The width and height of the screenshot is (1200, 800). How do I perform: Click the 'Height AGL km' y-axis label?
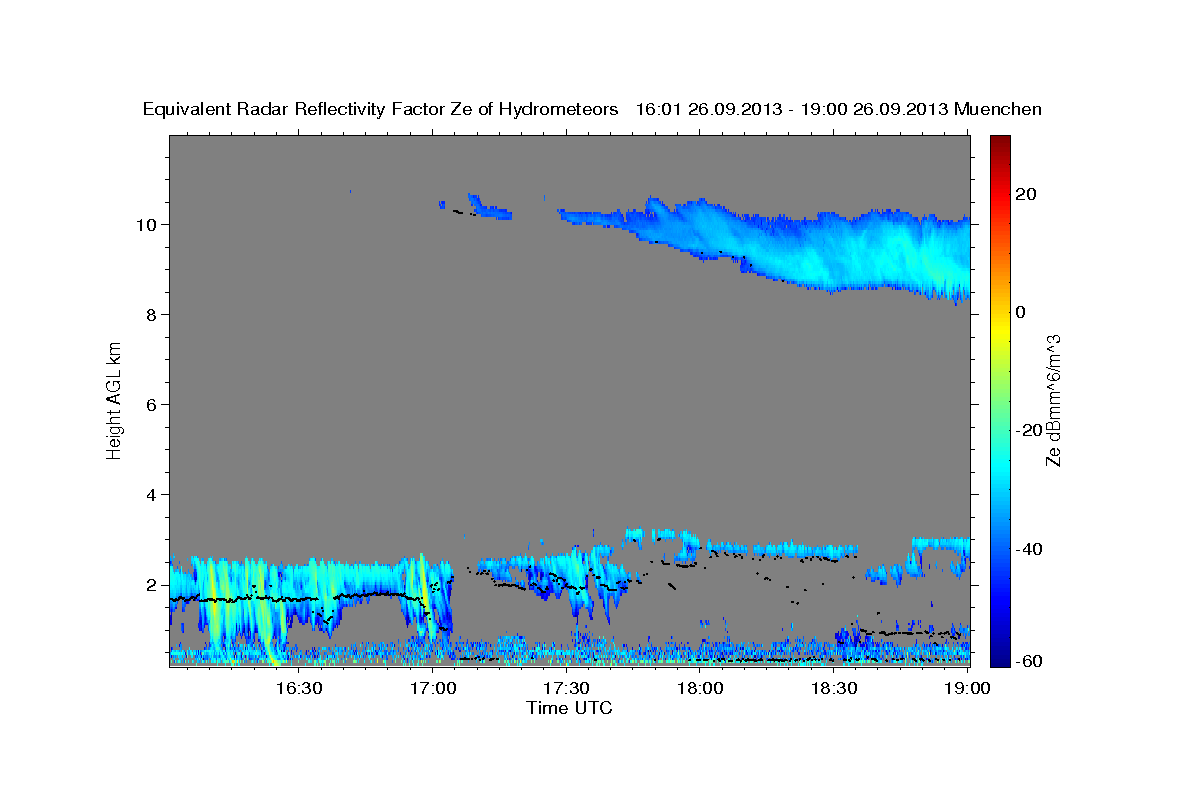[x=114, y=400]
